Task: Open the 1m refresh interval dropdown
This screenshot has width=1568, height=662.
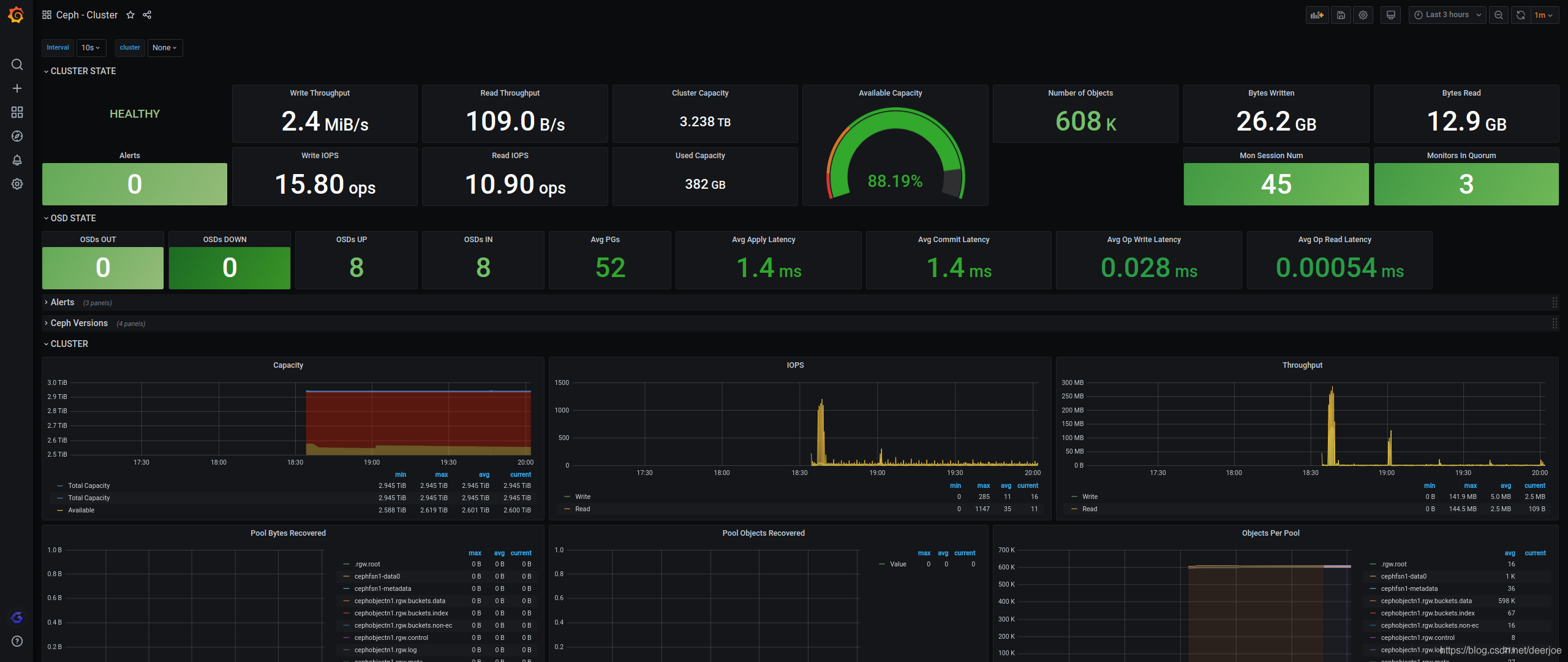Action: click(1544, 15)
